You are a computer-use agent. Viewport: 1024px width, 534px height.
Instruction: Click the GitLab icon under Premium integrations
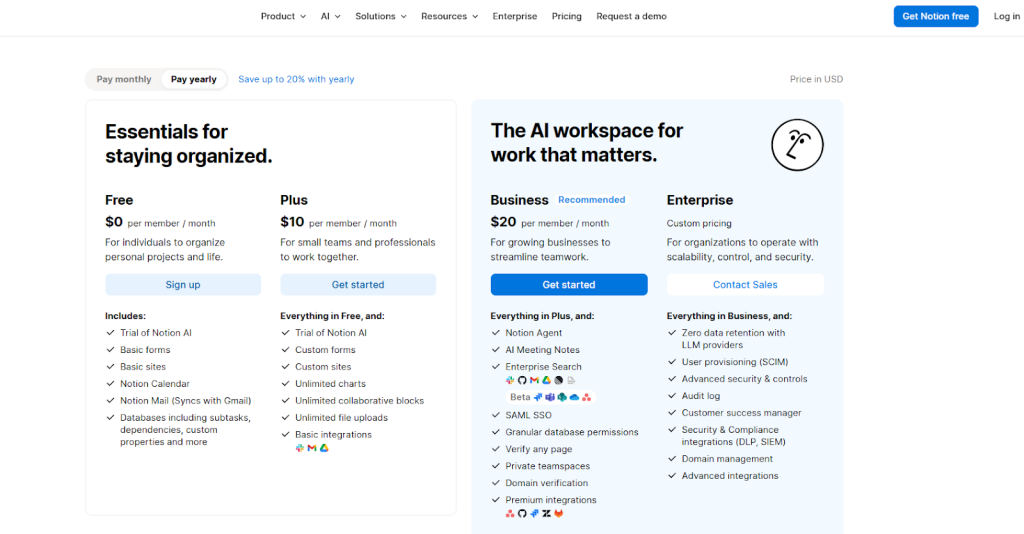coord(559,514)
